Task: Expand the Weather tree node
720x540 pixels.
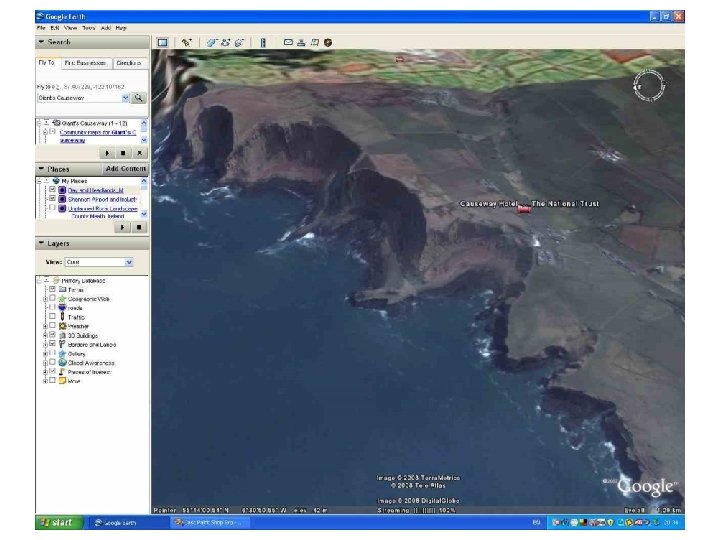Action: point(45,326)
